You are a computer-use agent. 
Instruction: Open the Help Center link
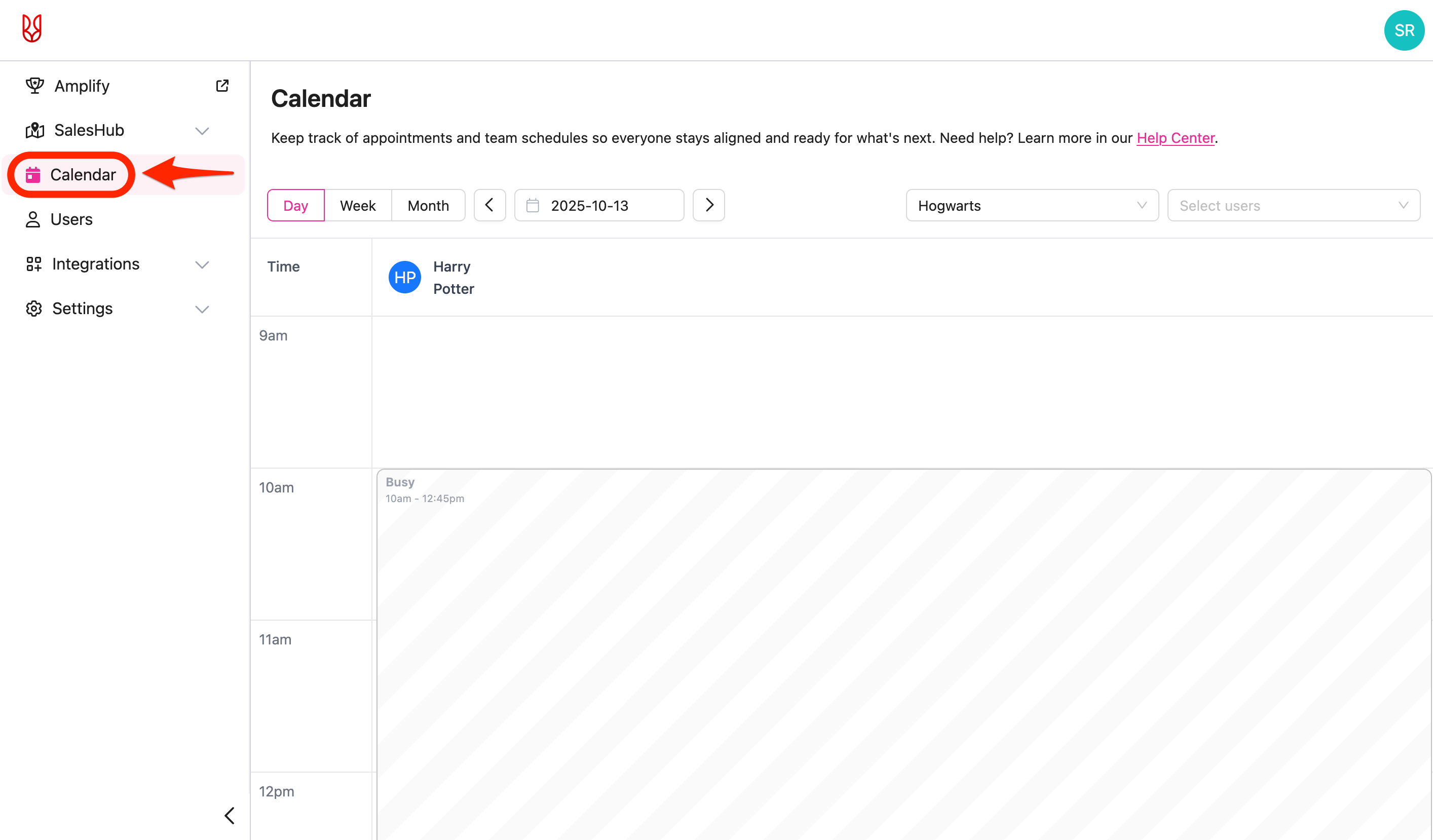coord(1175,138)
